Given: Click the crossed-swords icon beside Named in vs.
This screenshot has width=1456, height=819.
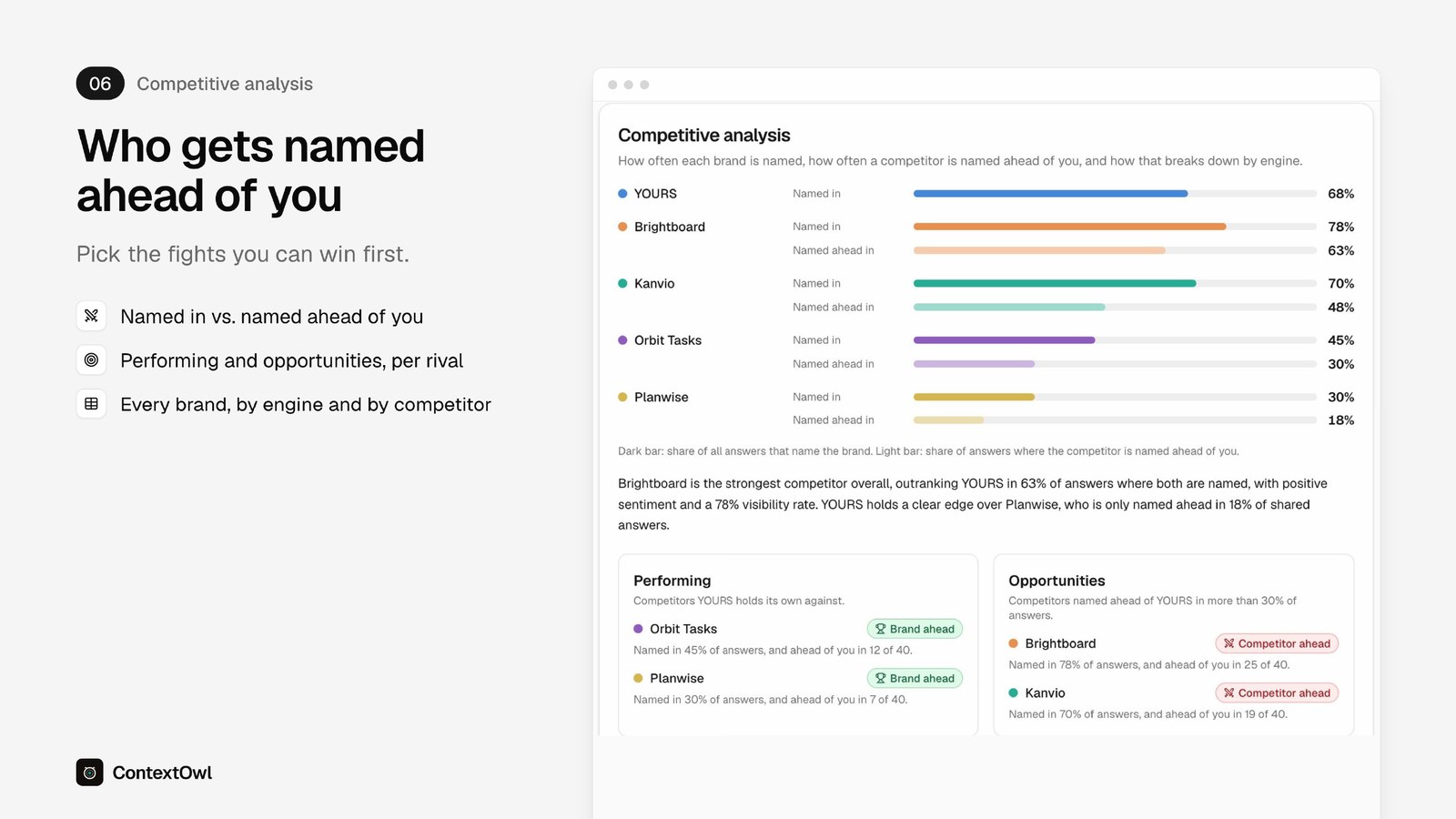Looking at the screenshot, I should (91, 316).
